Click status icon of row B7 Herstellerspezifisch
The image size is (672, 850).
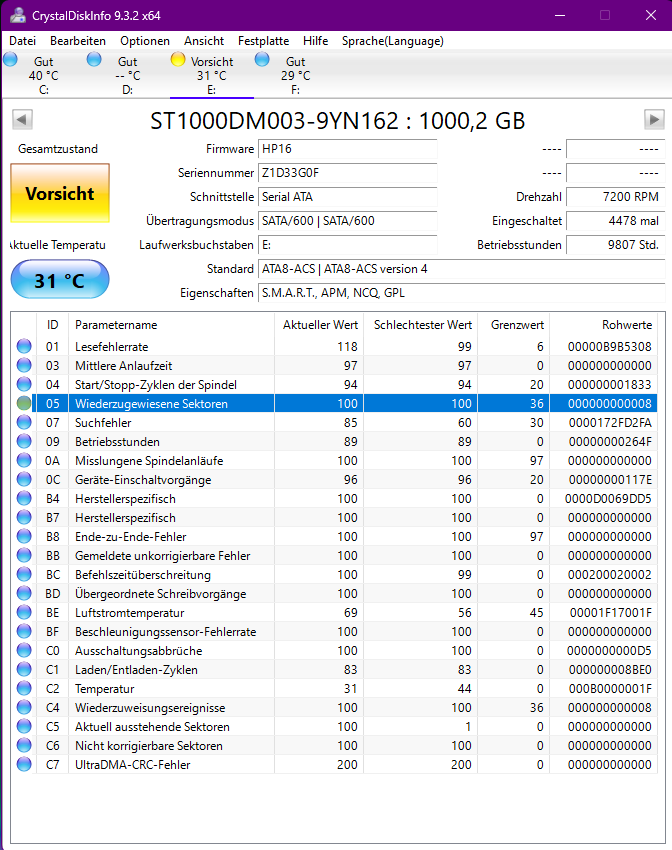[24, 517]
